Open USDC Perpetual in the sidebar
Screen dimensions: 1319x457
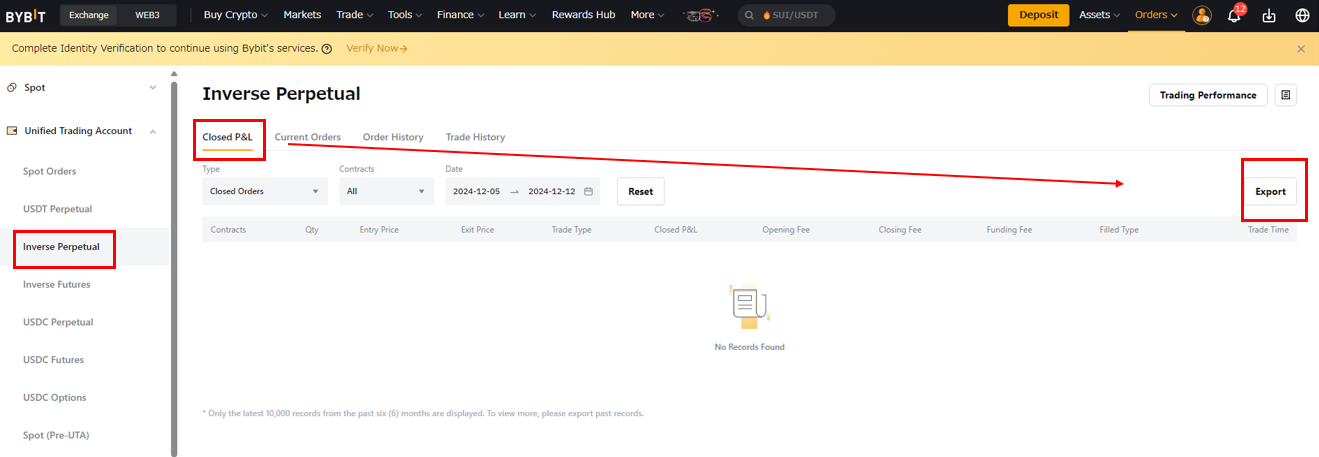(x=58, y=322)
